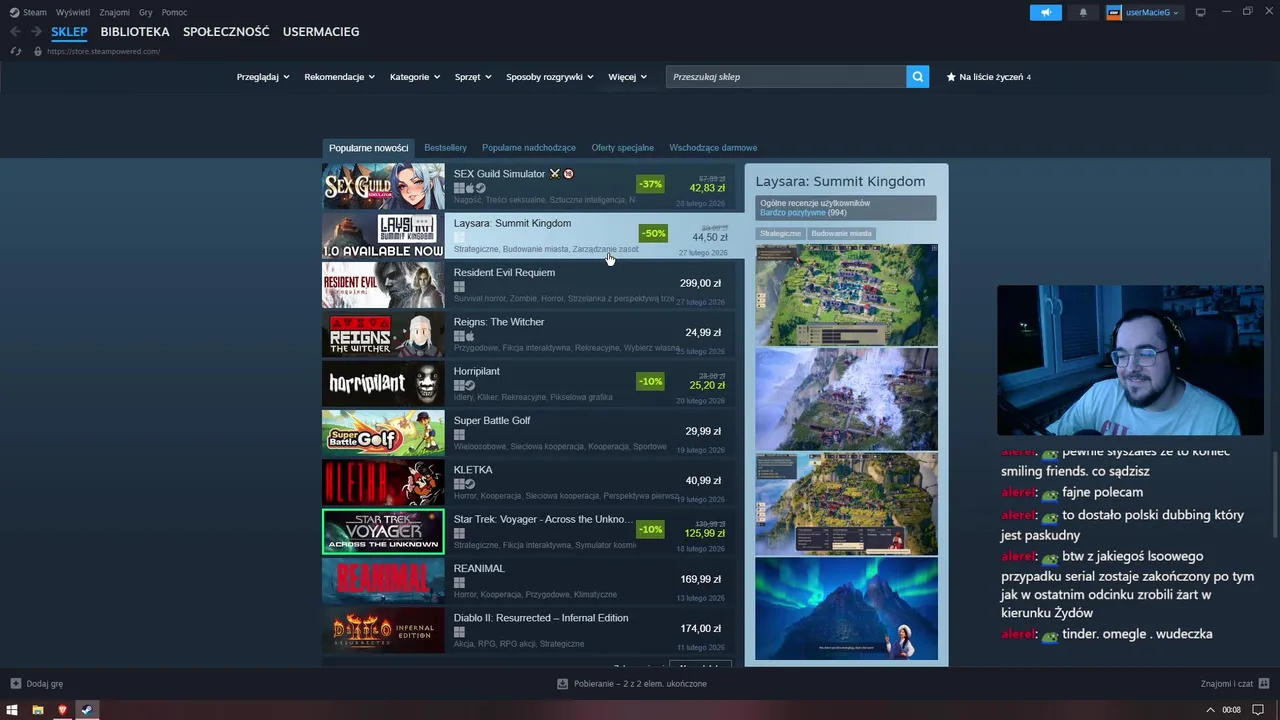The height and width of the screenshot is (720, 1280).
Task: Click Dodaj grę button text
Action: coord(45,684)
